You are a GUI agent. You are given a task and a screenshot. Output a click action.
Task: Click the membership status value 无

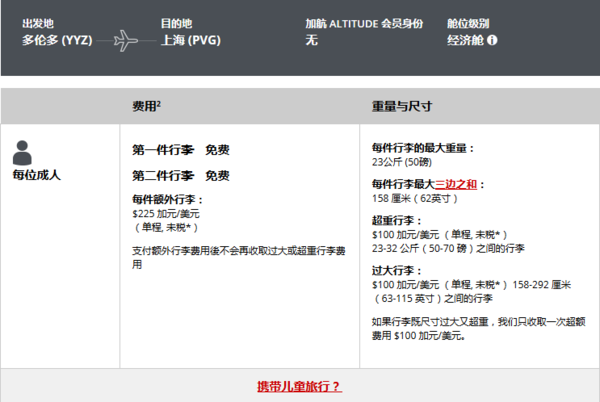[x=311, y=41]
